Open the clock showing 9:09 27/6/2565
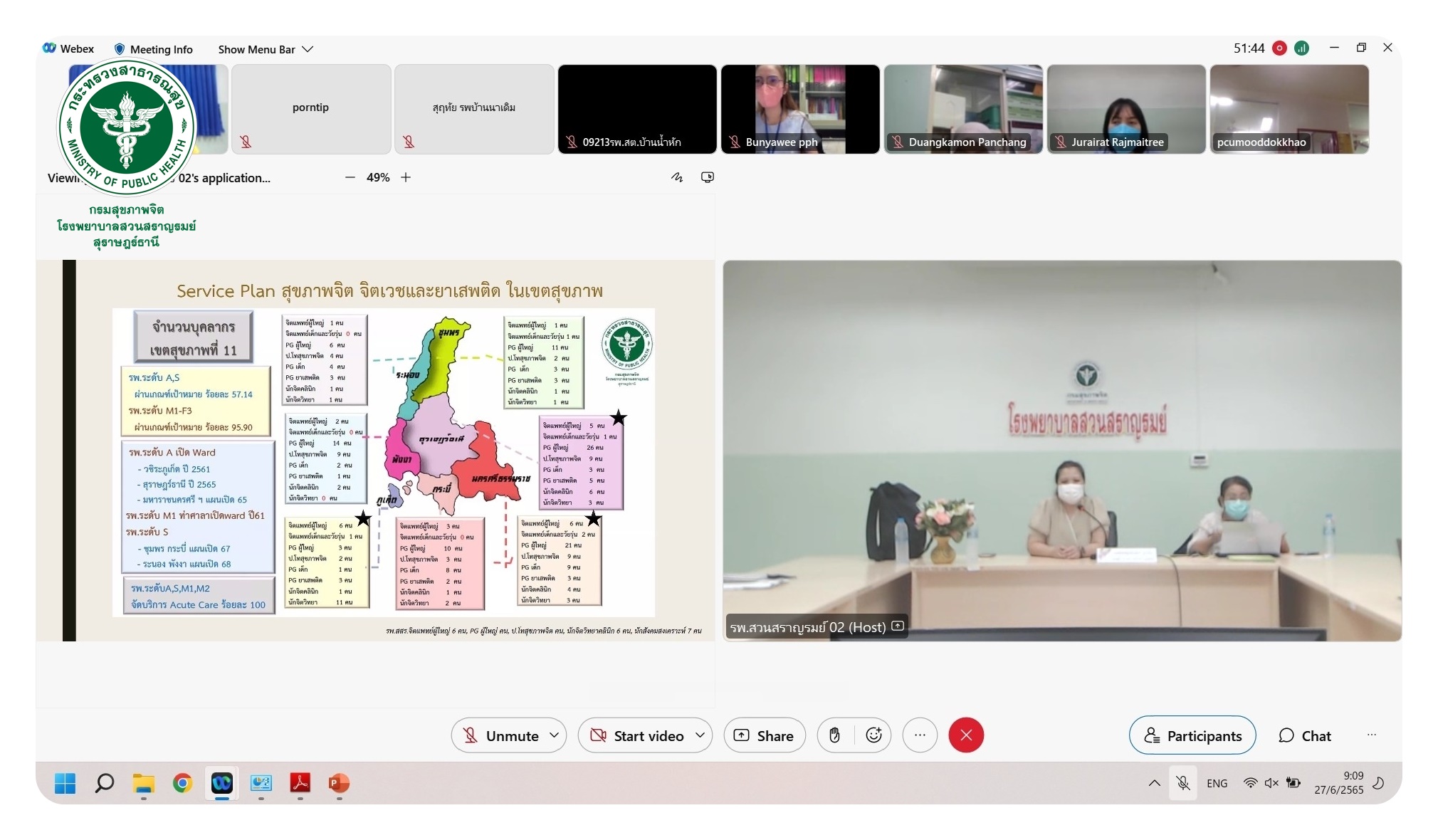The width and height of the screenshot is (1438, 840). coord(1339,783)
